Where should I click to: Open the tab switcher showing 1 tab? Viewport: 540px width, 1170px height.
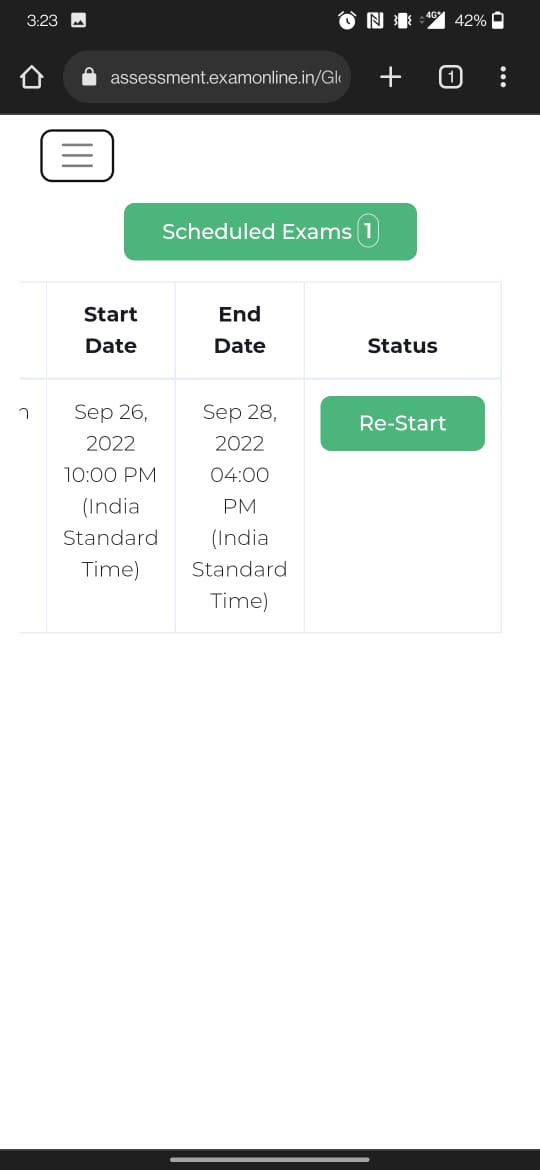pyautogui.click(x=450, y=77)
